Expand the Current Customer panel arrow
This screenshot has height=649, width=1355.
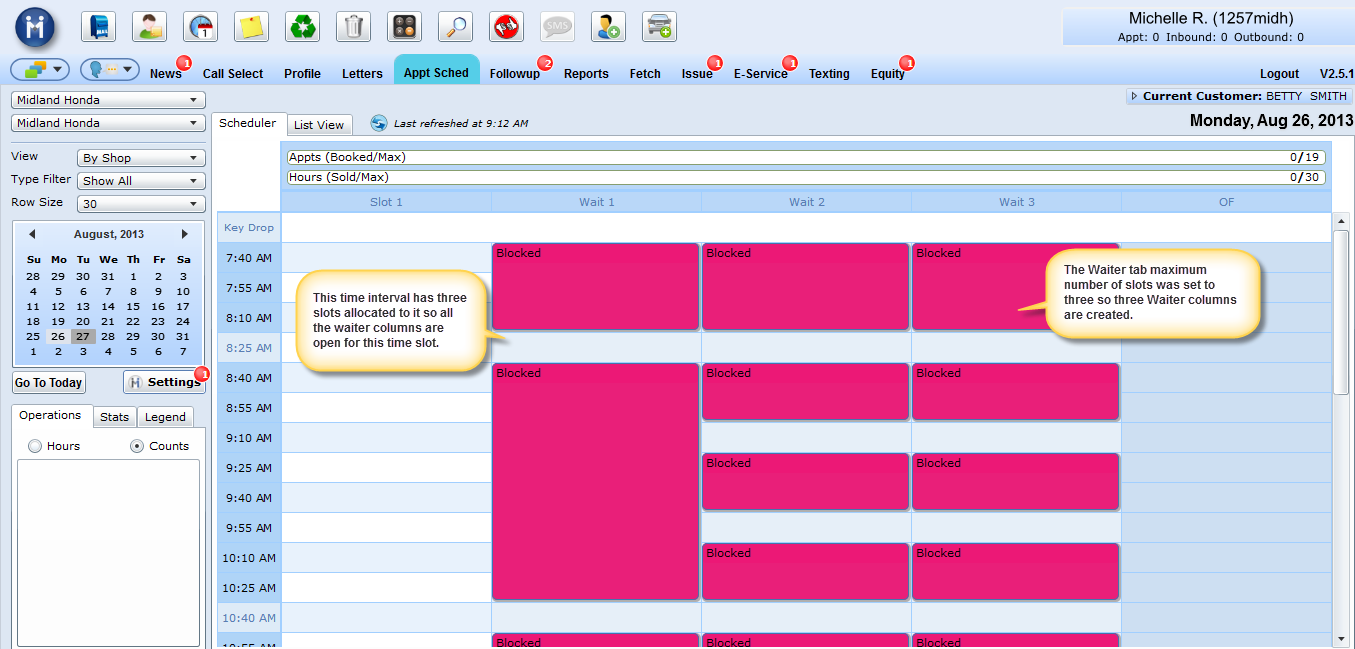[x=1134, y=97]
